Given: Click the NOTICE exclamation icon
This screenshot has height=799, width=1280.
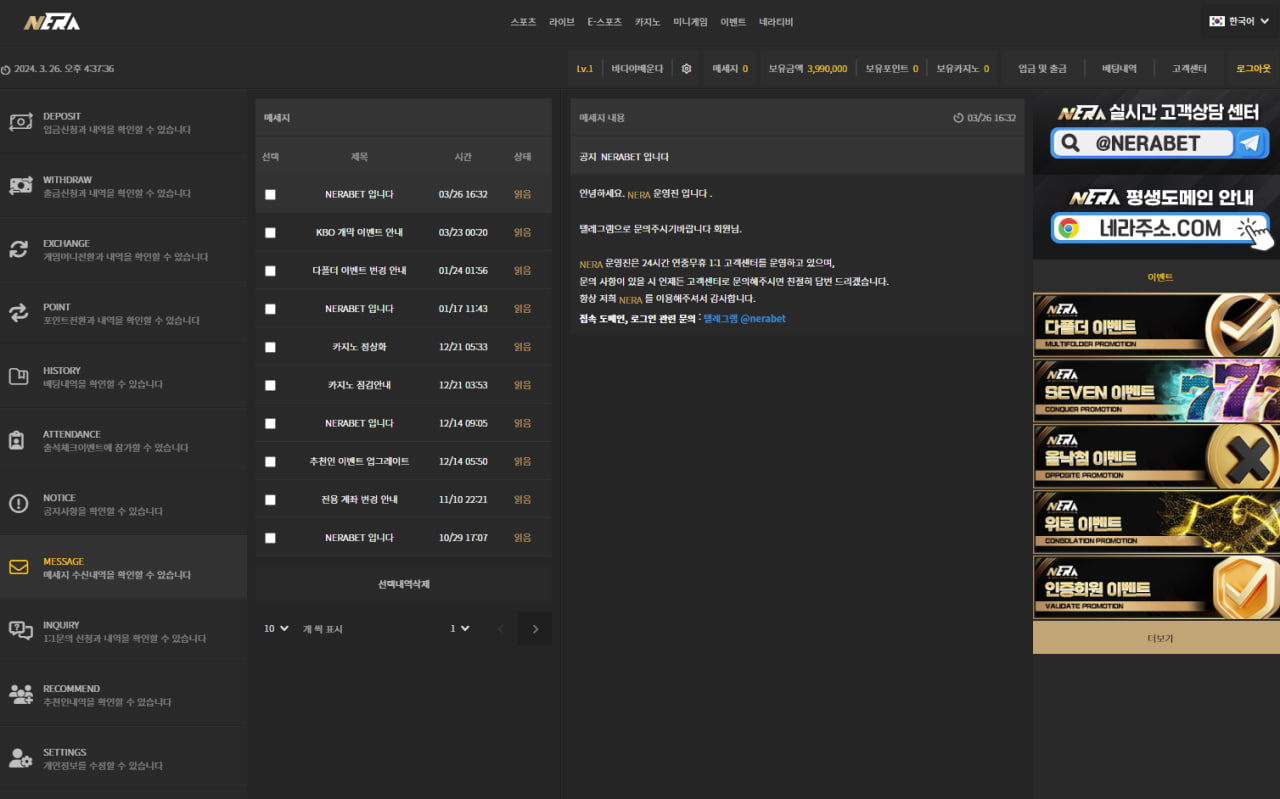Looking at the screenshot, I should [18, 503].
